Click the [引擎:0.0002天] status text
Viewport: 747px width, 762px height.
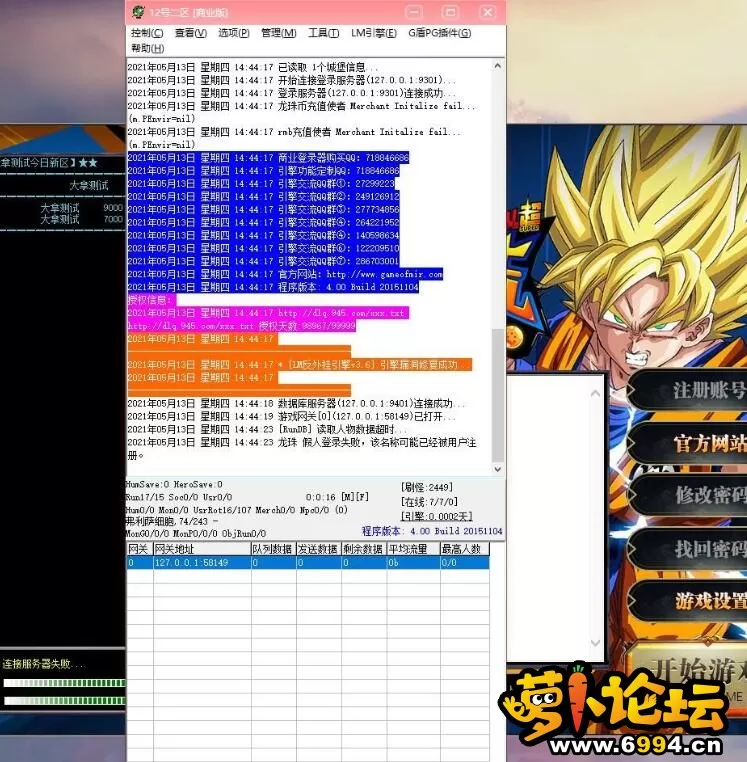pos(436,516)
